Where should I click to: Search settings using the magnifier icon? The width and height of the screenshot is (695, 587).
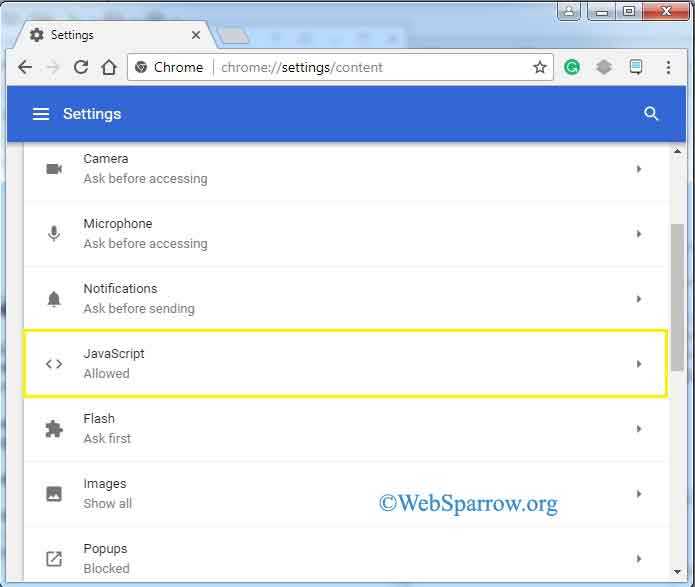point(651,113)
